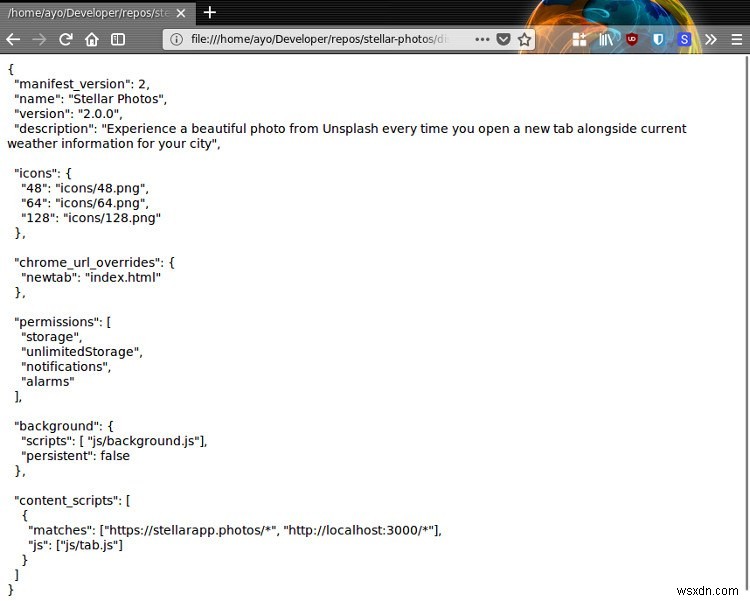
Task: Select the /home/ayo/Developer/repos tab
Action: pos(98,13)
